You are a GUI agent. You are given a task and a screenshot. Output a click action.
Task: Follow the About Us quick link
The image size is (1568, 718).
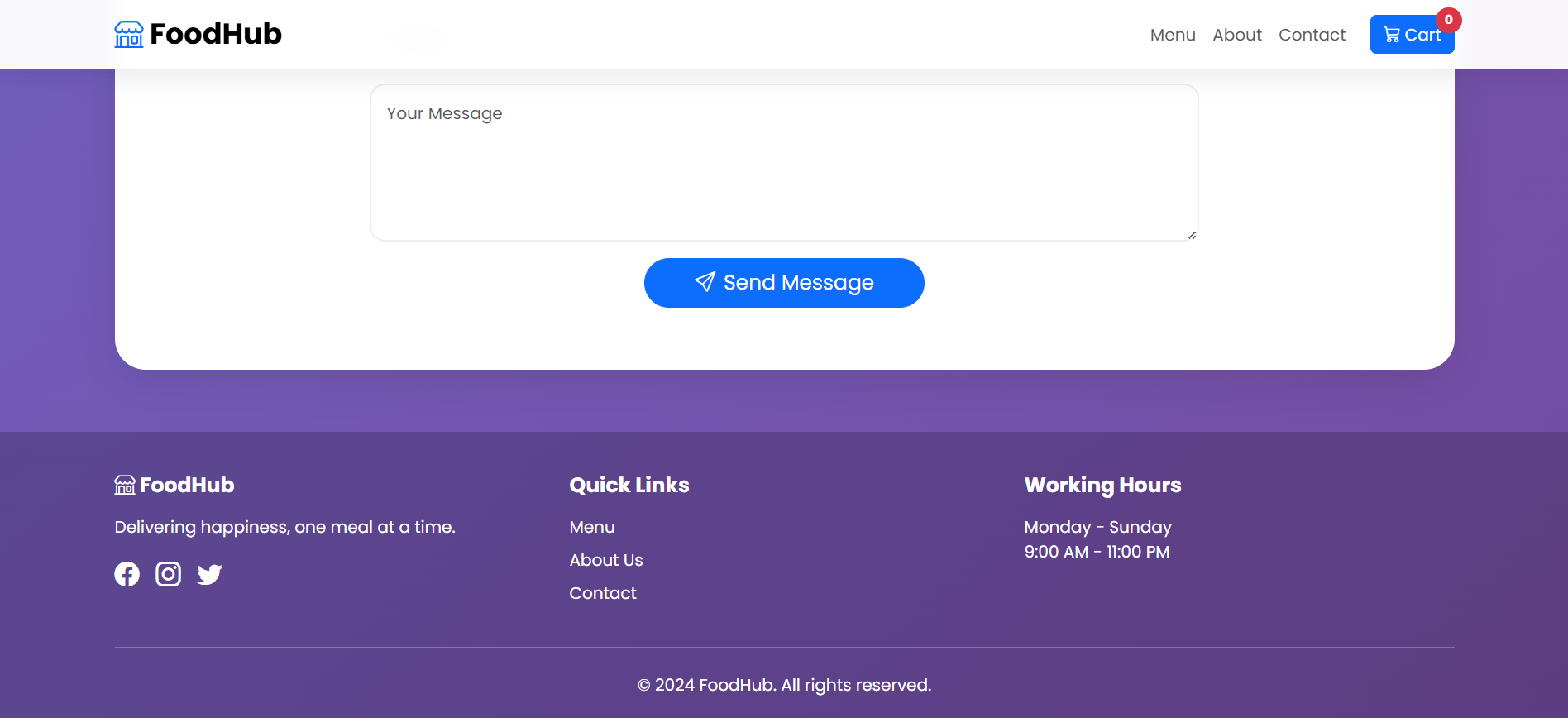[606, 560]
